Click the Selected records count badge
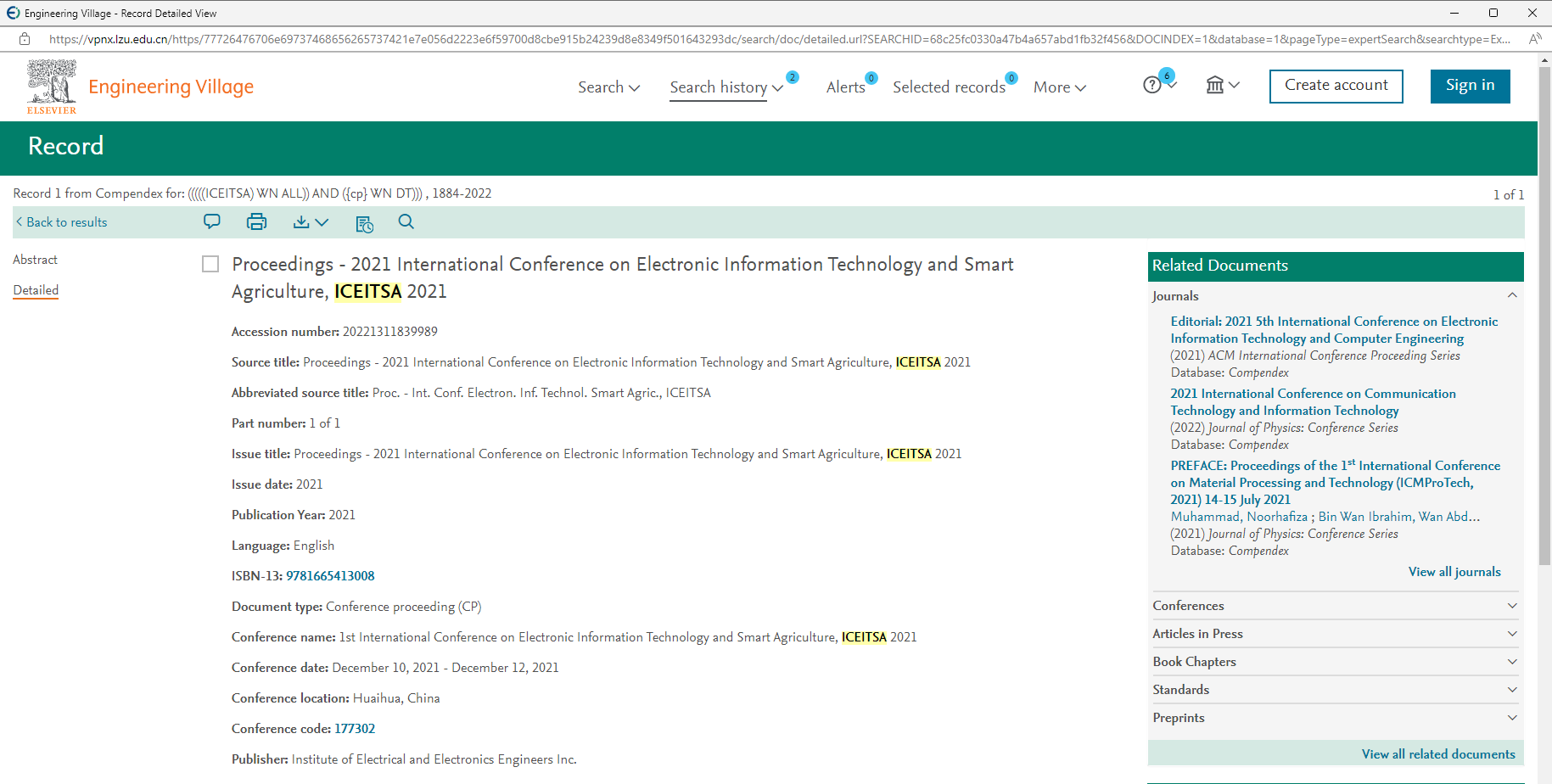Image resolution: width=1552 pixels, height=784 pixels. 1011,78
